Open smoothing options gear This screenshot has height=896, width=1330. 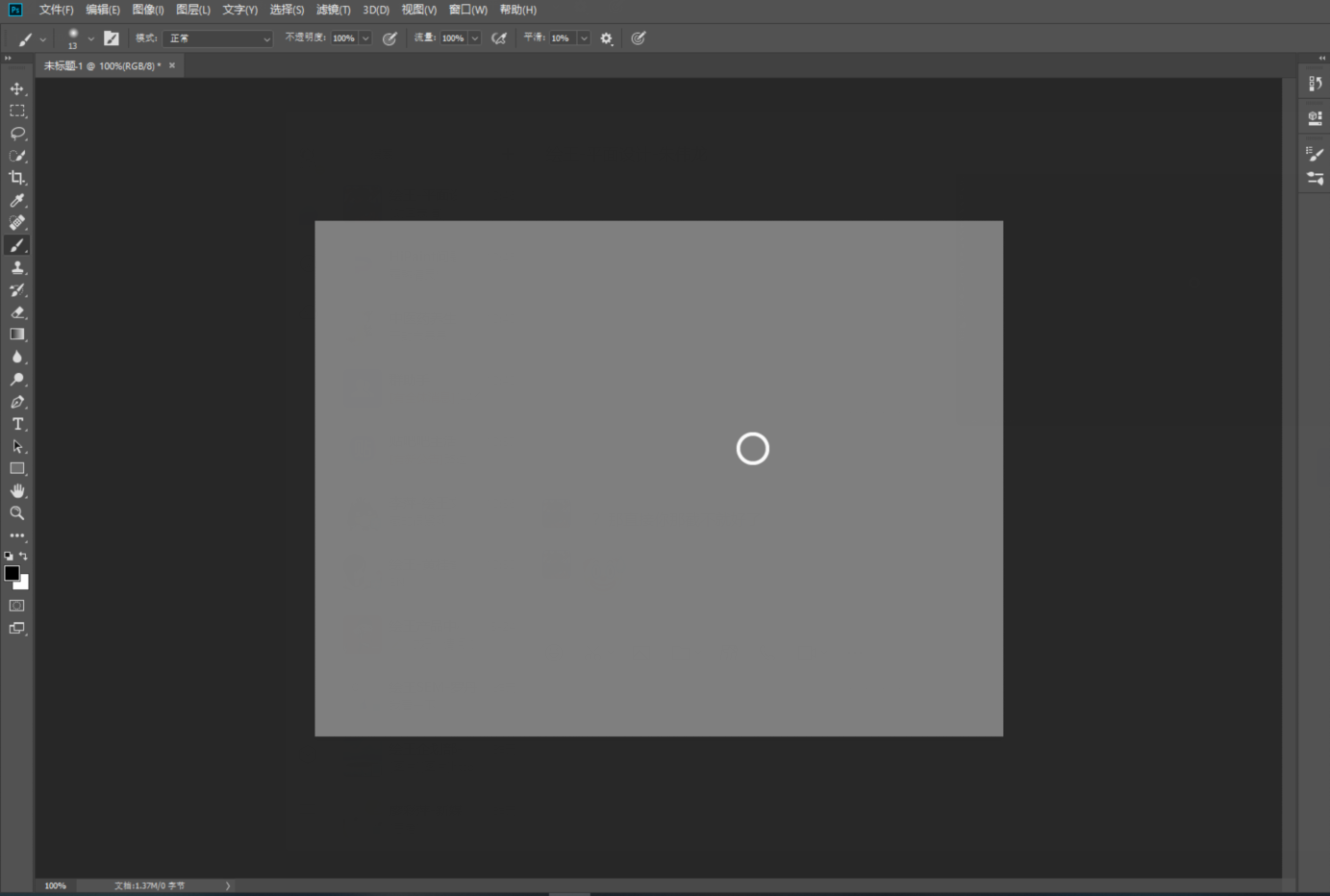point(607,38)
